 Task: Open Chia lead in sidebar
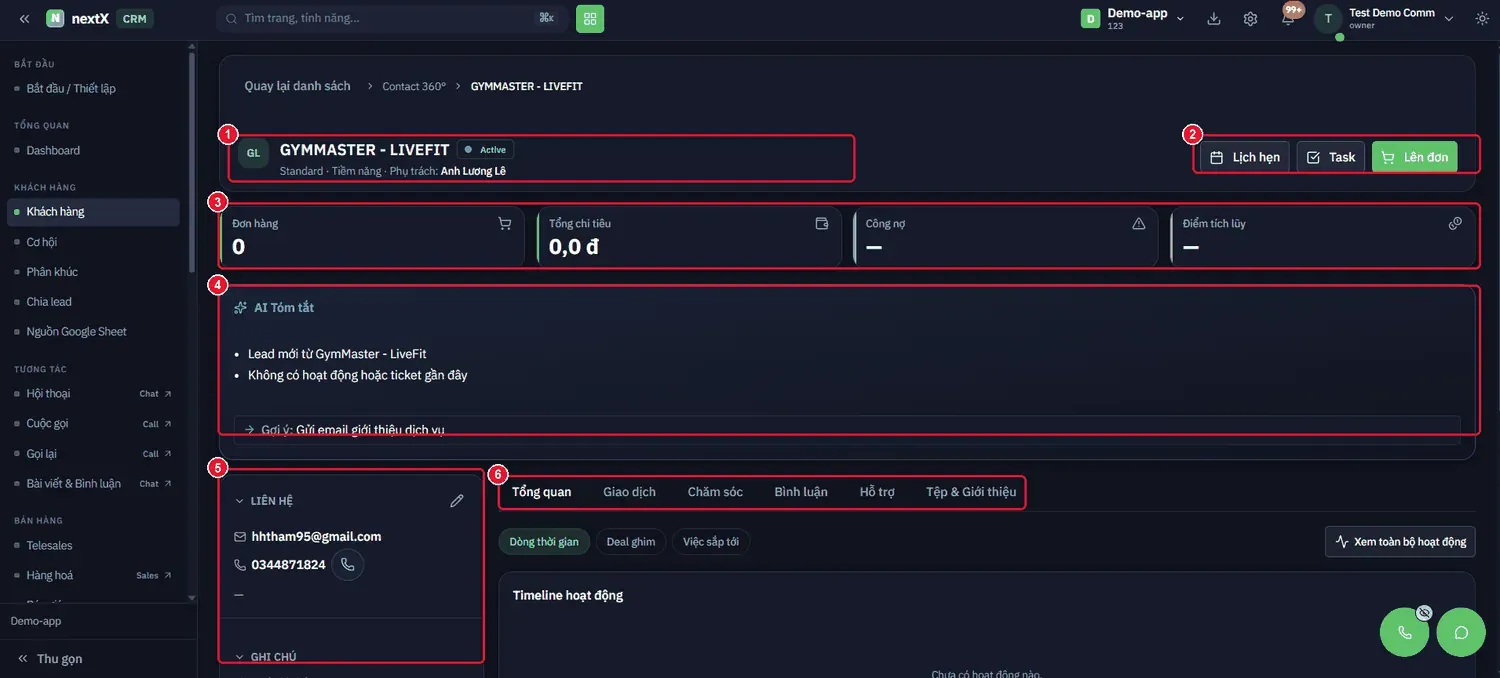tap(49, 302)
